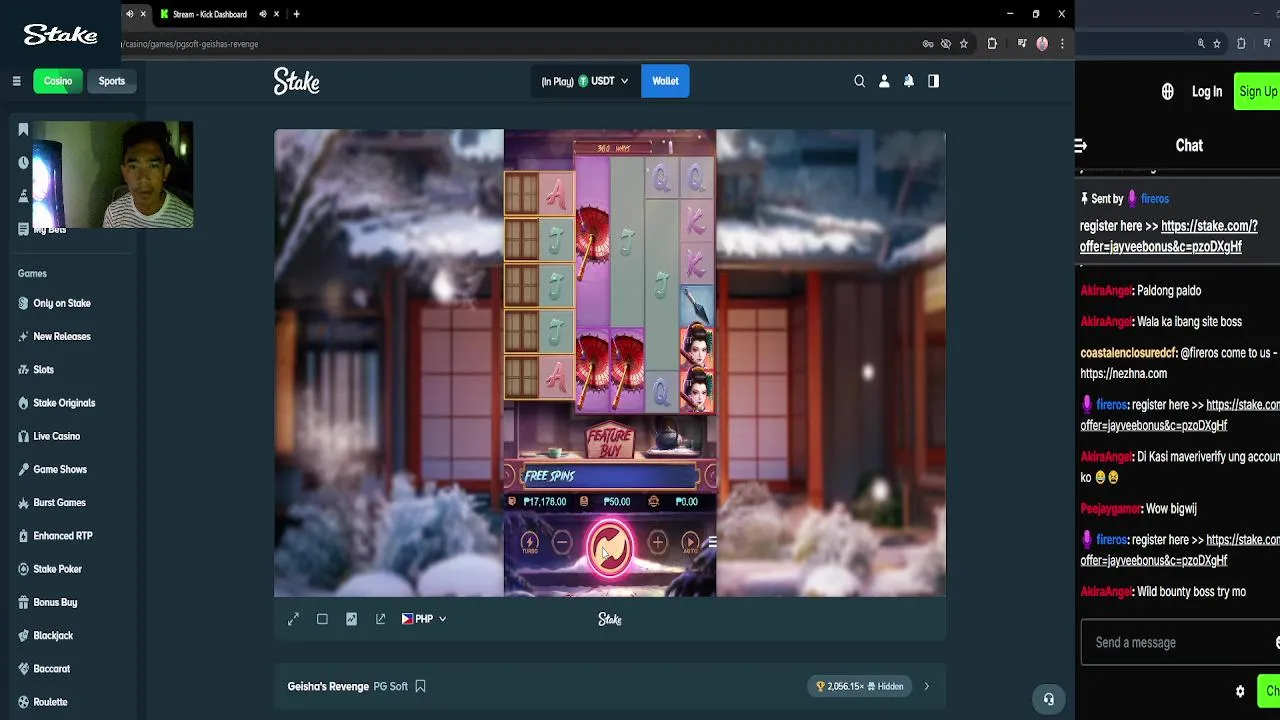The image size is (1280, 720).
Task: Open Bonus Buy games
Action: click(55, 602)
